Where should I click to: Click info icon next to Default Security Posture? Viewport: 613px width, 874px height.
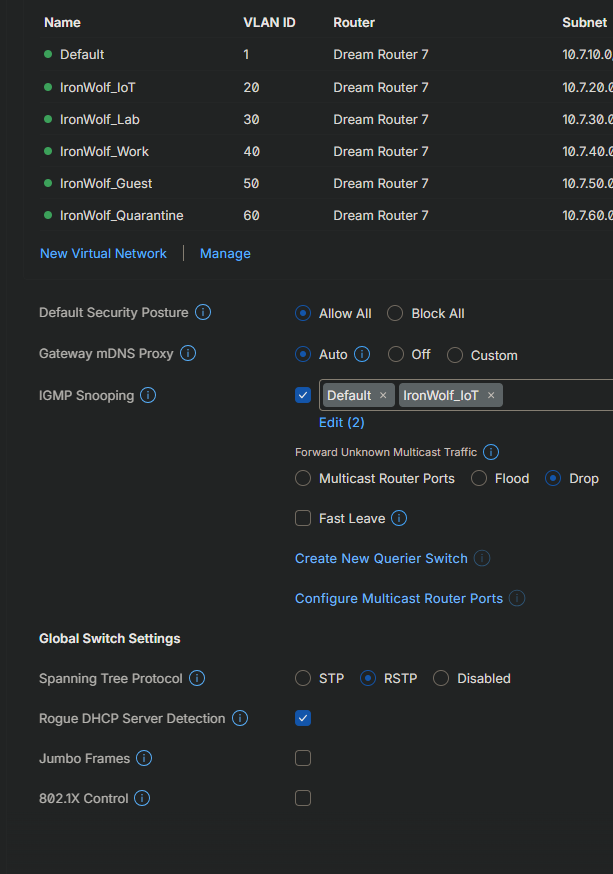tap(203, 313)
